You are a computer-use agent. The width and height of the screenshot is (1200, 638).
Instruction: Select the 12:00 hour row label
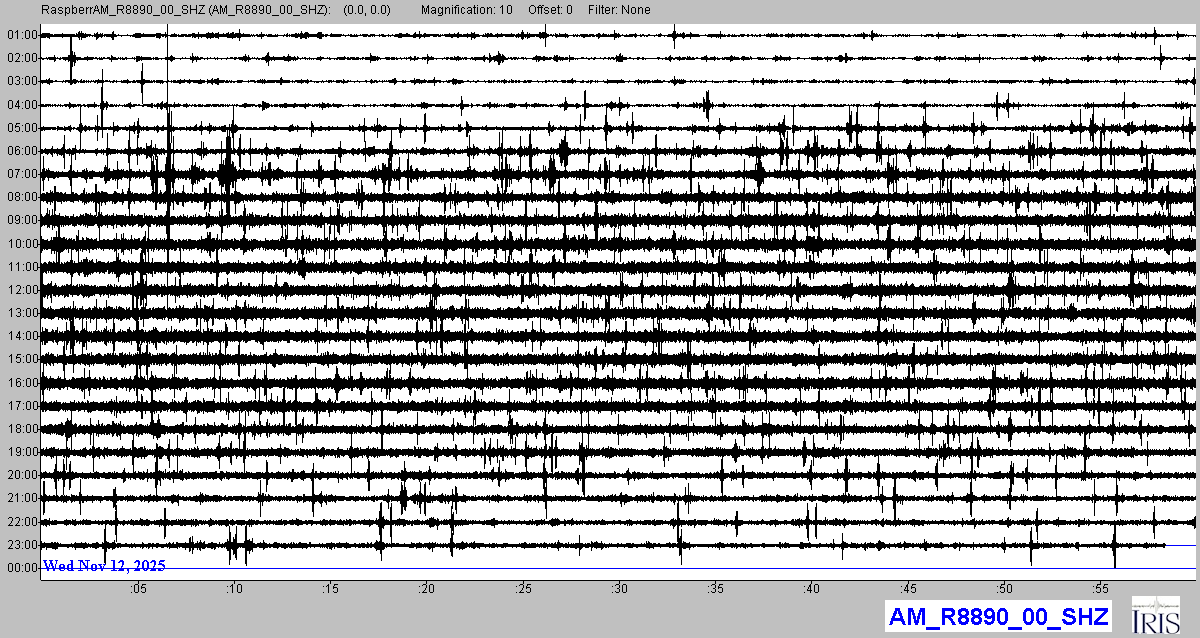(x=21, y=290)
